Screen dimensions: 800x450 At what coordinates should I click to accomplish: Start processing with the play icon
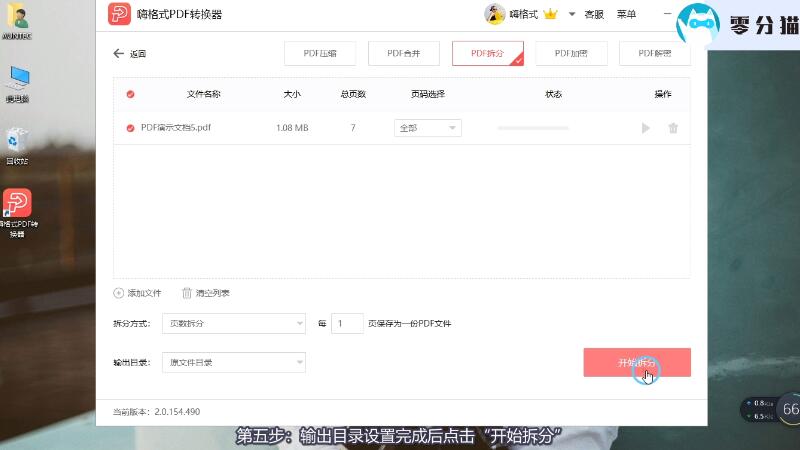pos(645,128)
